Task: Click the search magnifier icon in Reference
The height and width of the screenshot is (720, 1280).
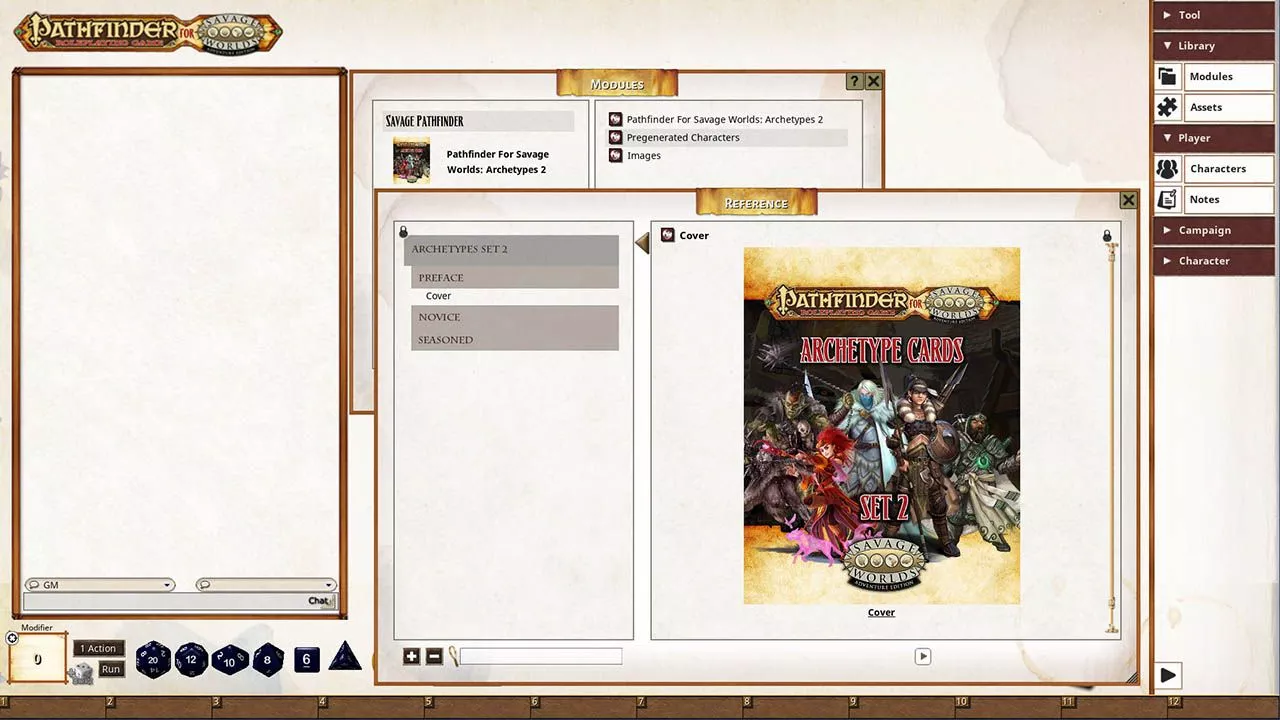Action: click(x=453, y=656)
